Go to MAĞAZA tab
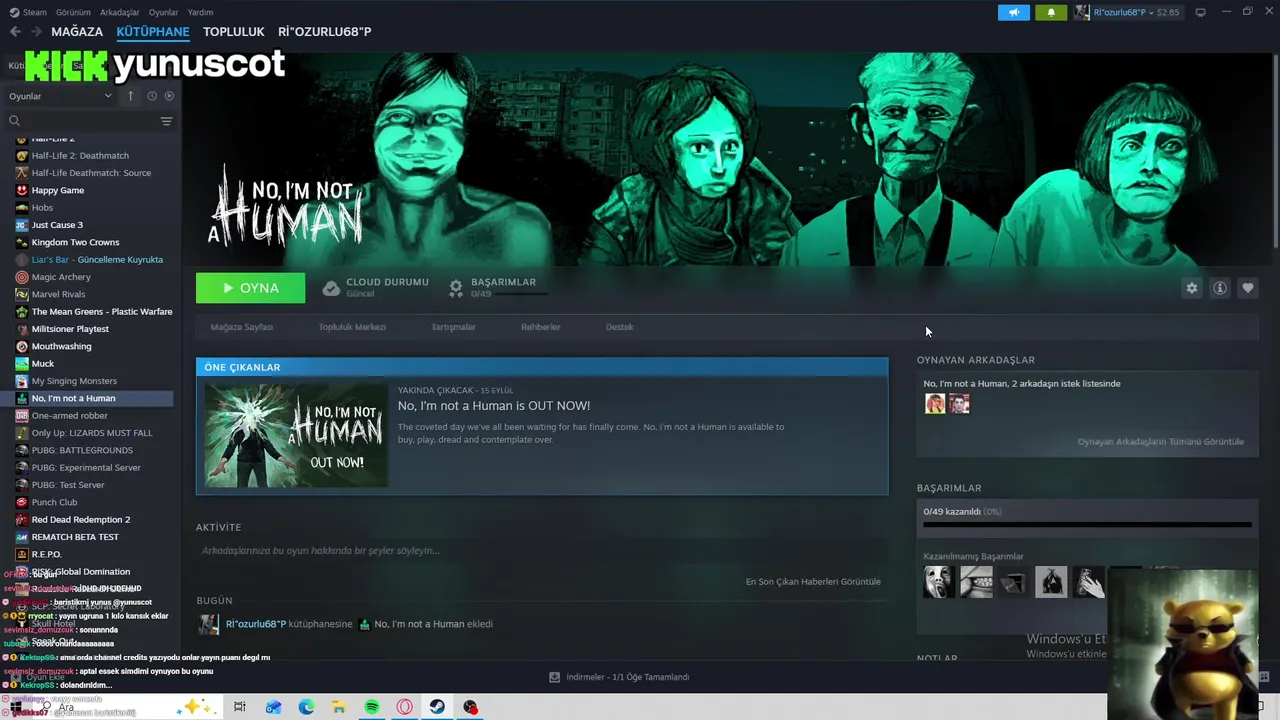1280x720 pixels. [x=77, y=31]
